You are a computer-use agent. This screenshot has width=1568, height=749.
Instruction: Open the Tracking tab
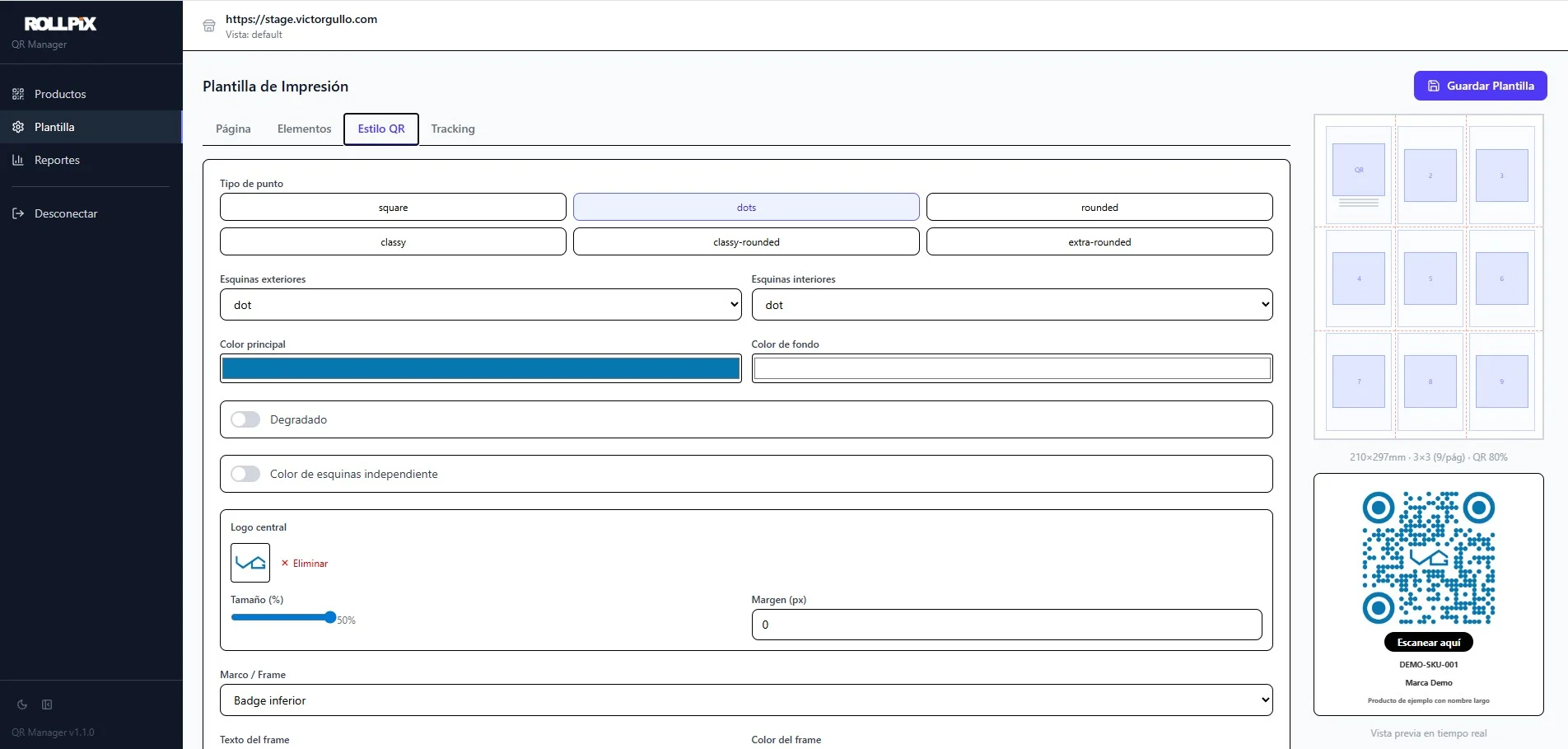coord(453,129)
